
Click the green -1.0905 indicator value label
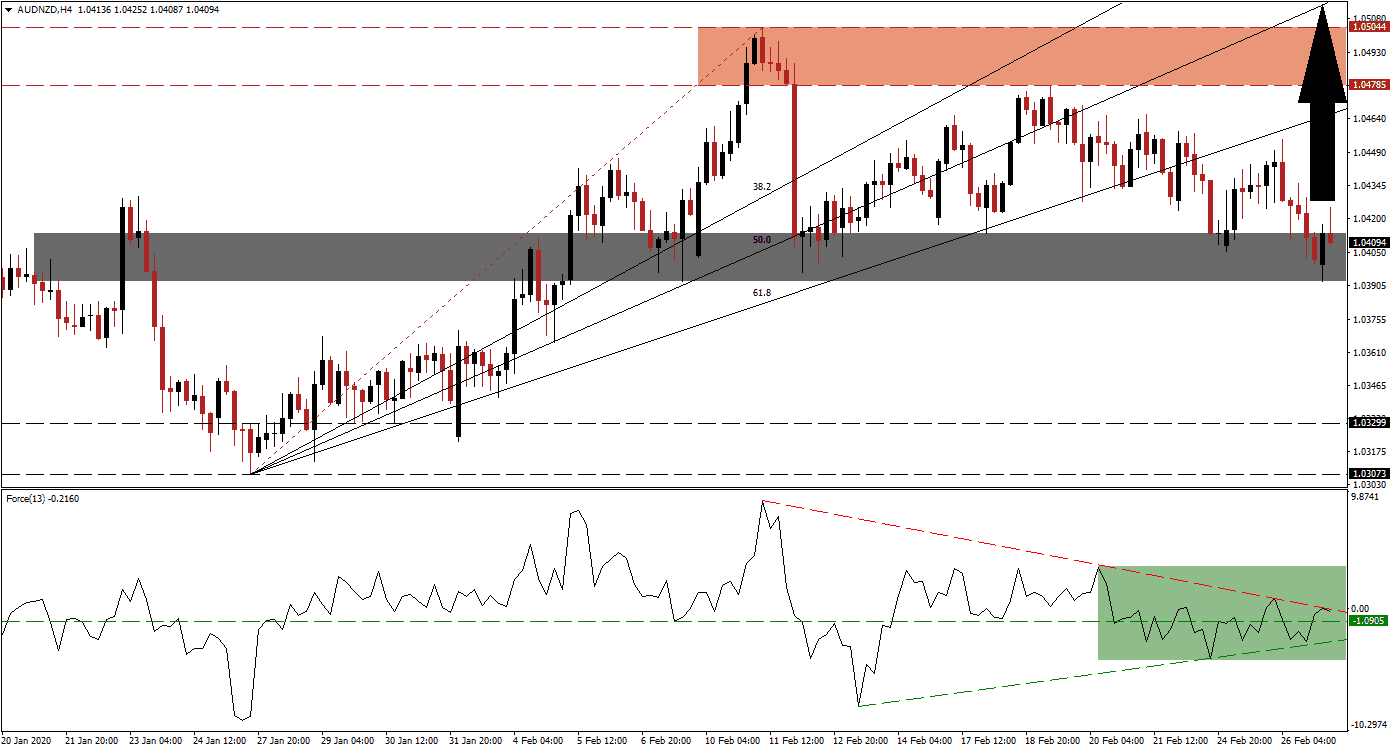point(1367,621)
